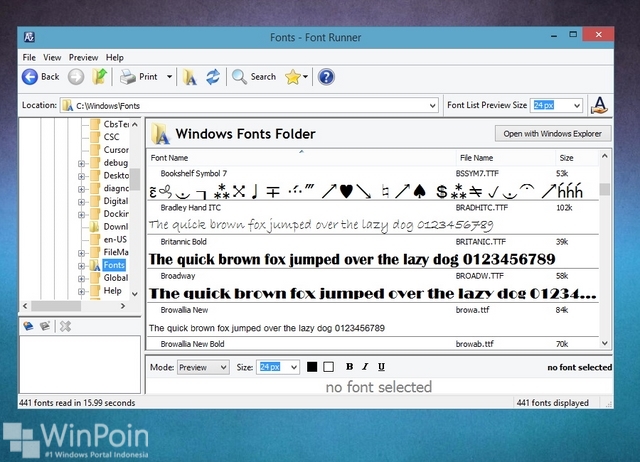Sort by Font Name column header
This screenshot has width=640, height=462.
(x=301, y=158)
